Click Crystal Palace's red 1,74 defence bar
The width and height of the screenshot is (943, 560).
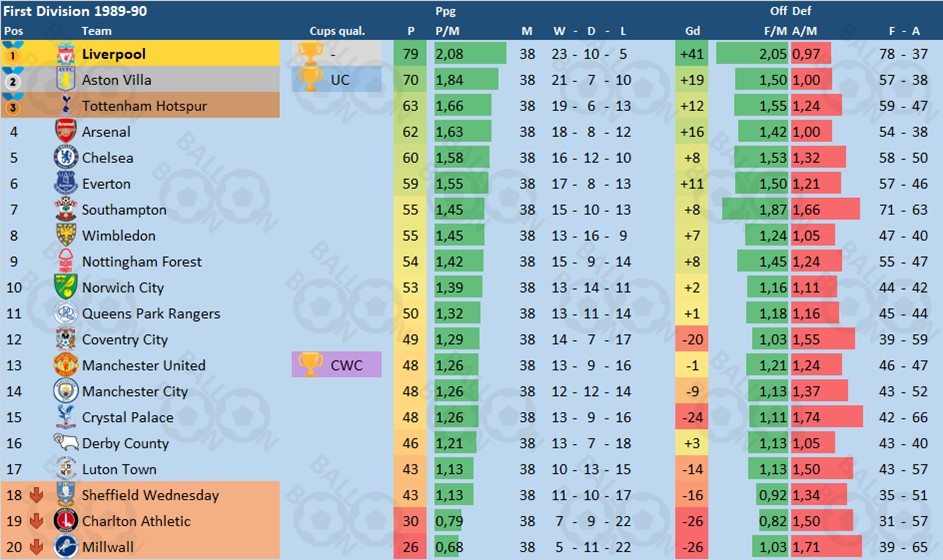(827, 417)
